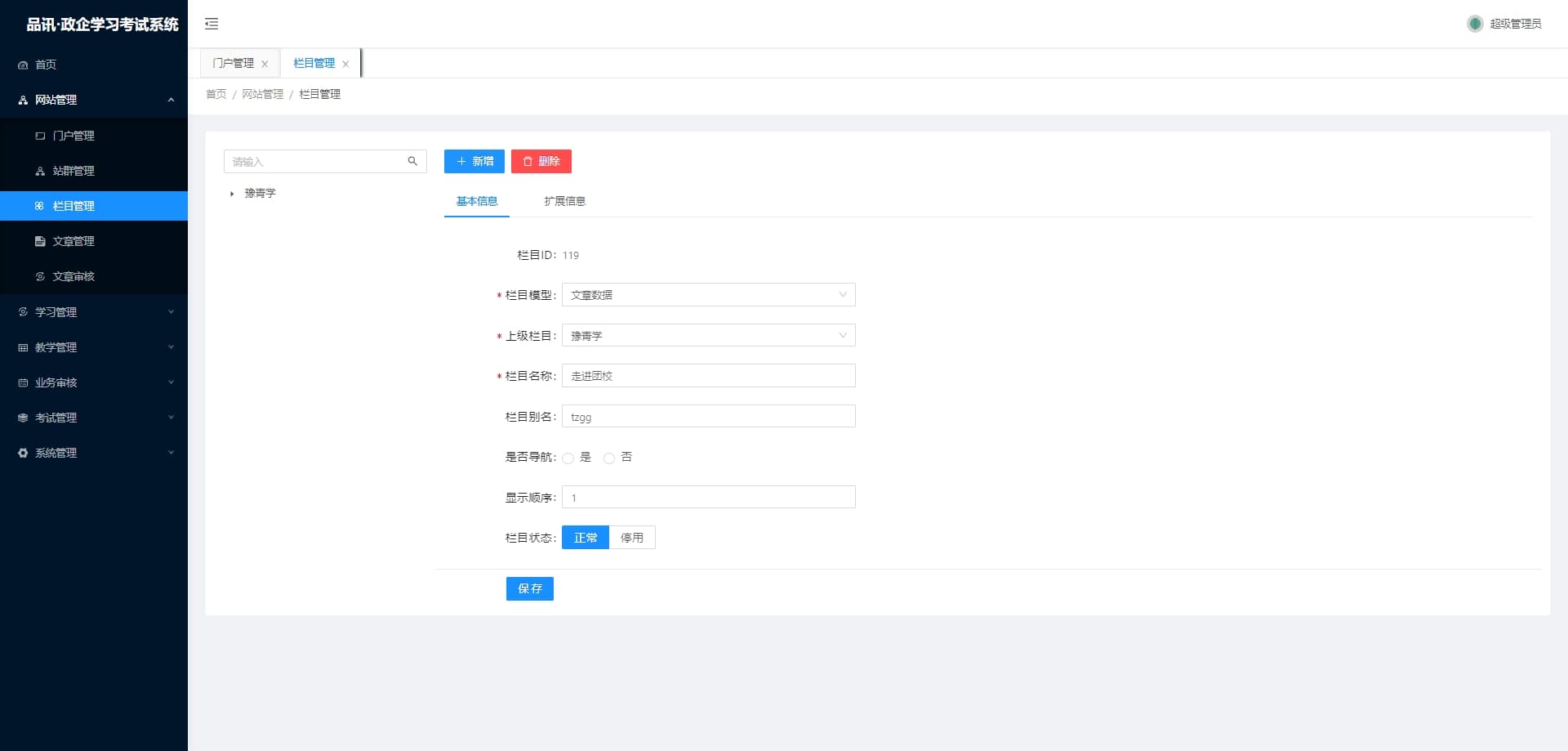
Task: Open 文章管理 in the sidebar menu
Action: [x=94, y=241]
